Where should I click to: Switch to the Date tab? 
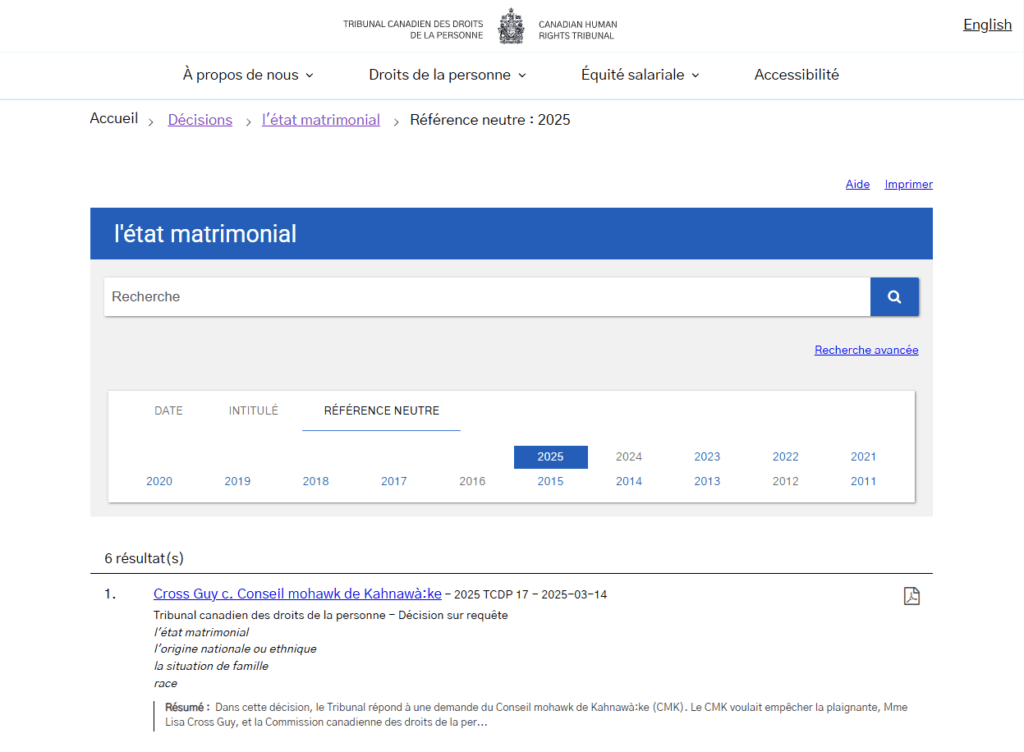(x=168, y=411)
